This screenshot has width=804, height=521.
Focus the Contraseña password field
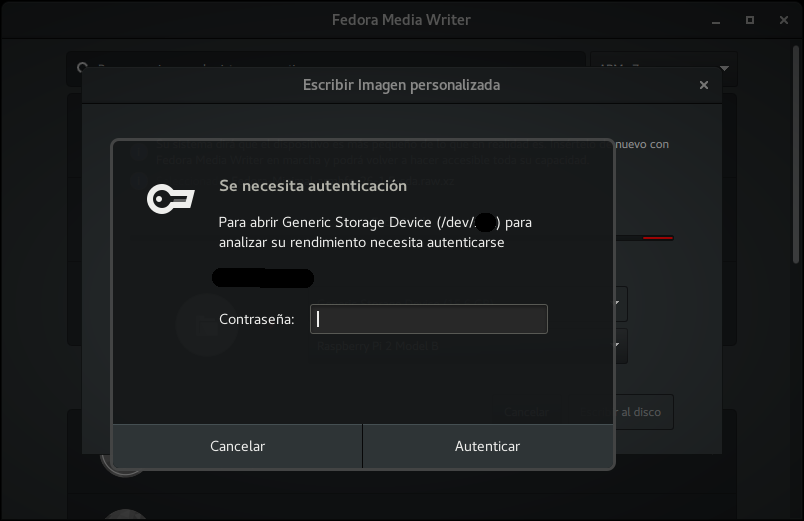click(x=429, y=319)
